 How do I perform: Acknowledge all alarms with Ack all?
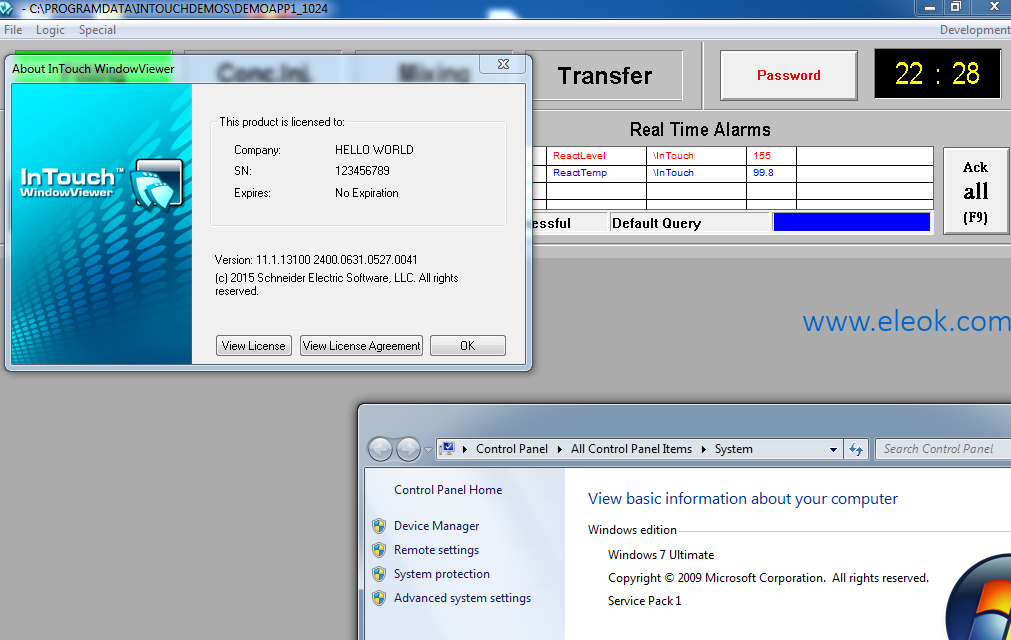[x=976, y=191]
